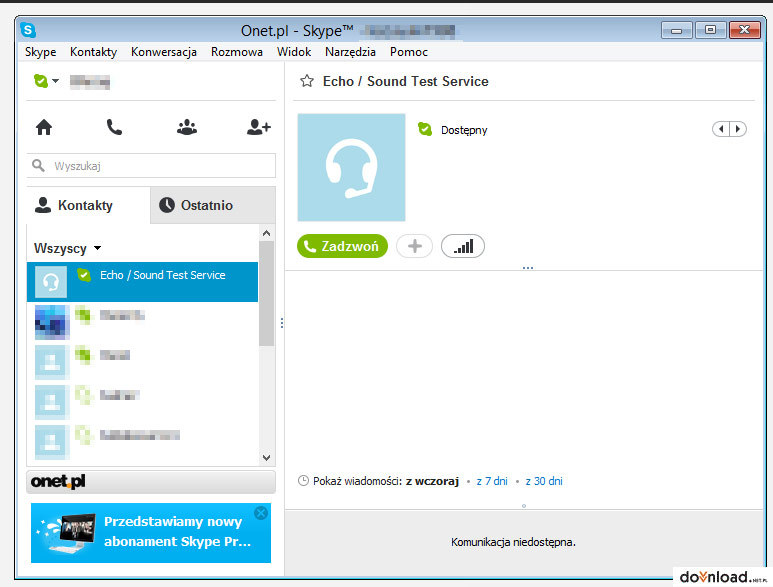Call Echo with Zadzwoń button
The height and width of the screenshot is (587, 773).
[x=342, y=246]
